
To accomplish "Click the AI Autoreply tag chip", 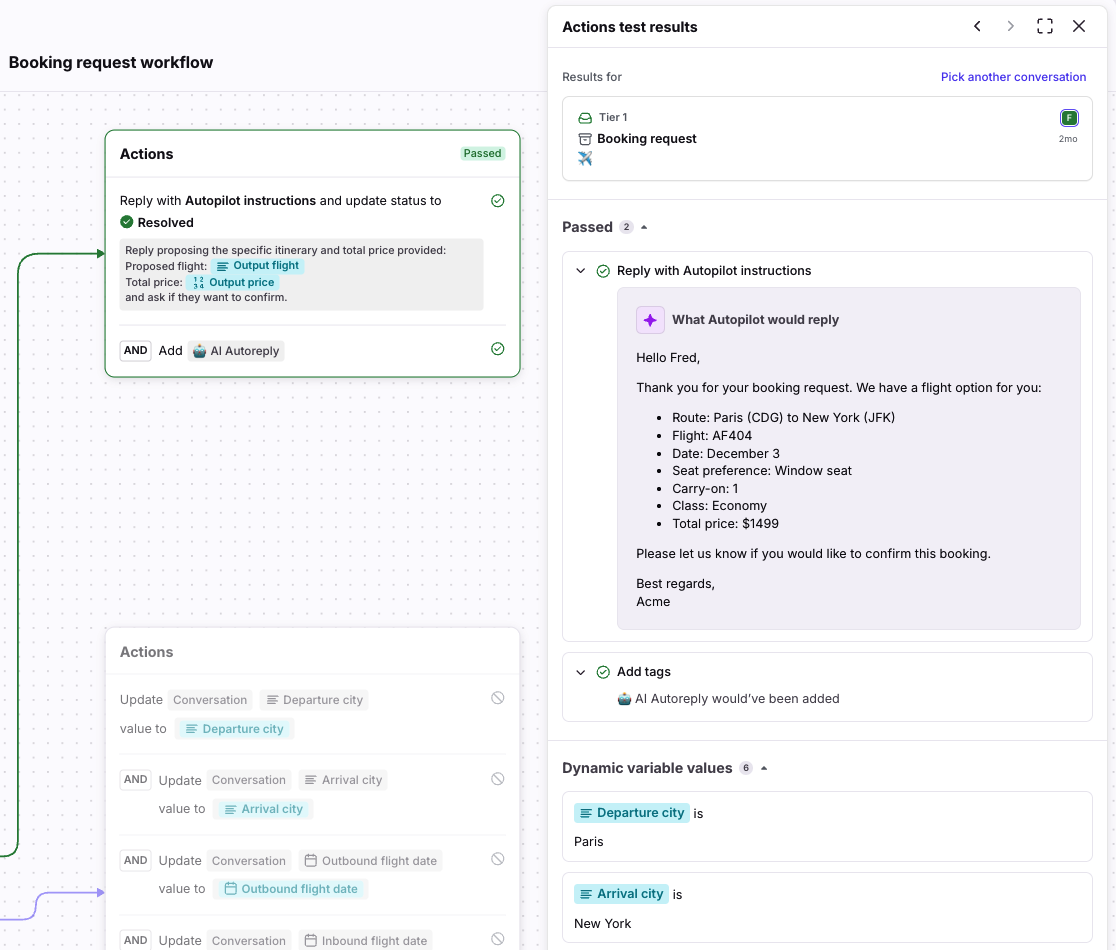I will [236, 351].
